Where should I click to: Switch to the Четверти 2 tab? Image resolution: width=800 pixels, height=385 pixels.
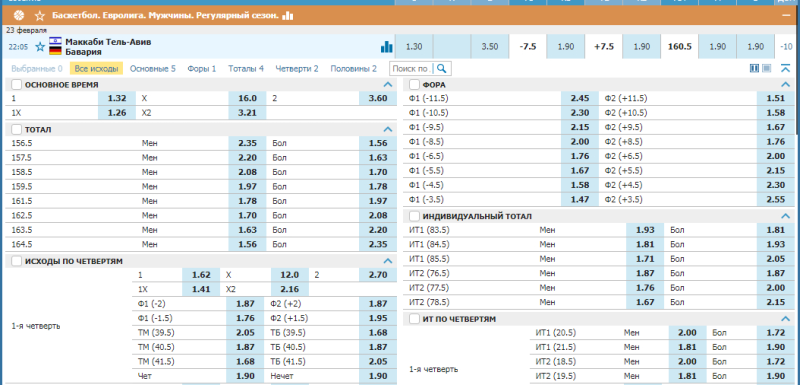(297, 68)
